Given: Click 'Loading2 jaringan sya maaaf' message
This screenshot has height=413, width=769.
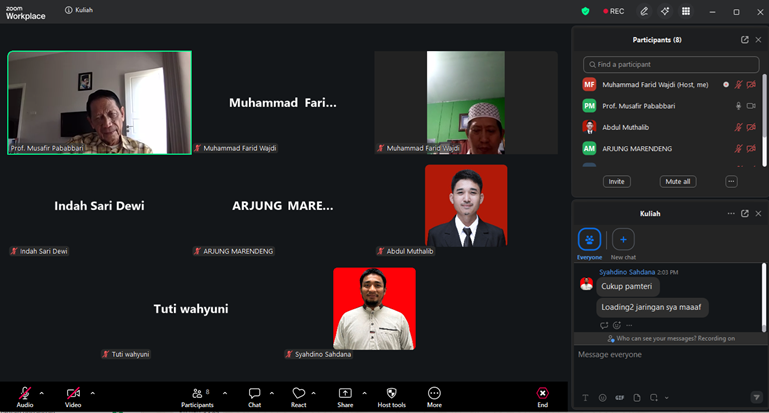Looking at the screenshot, I should click(x=652, y=308).
